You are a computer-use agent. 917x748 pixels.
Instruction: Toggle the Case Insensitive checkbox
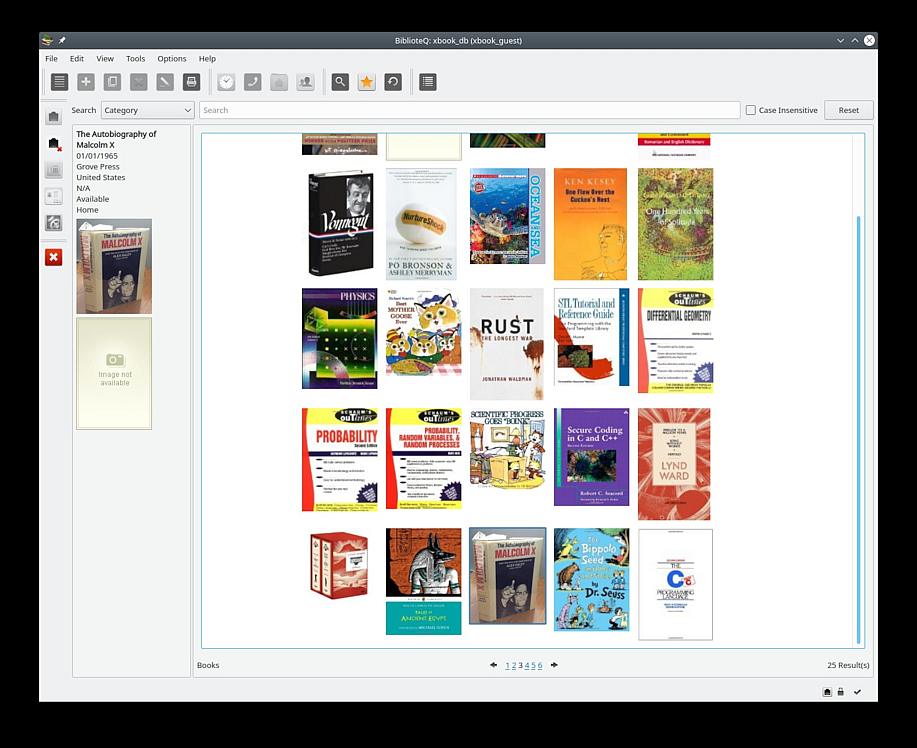pyautogui.click(x=751, y=110)
